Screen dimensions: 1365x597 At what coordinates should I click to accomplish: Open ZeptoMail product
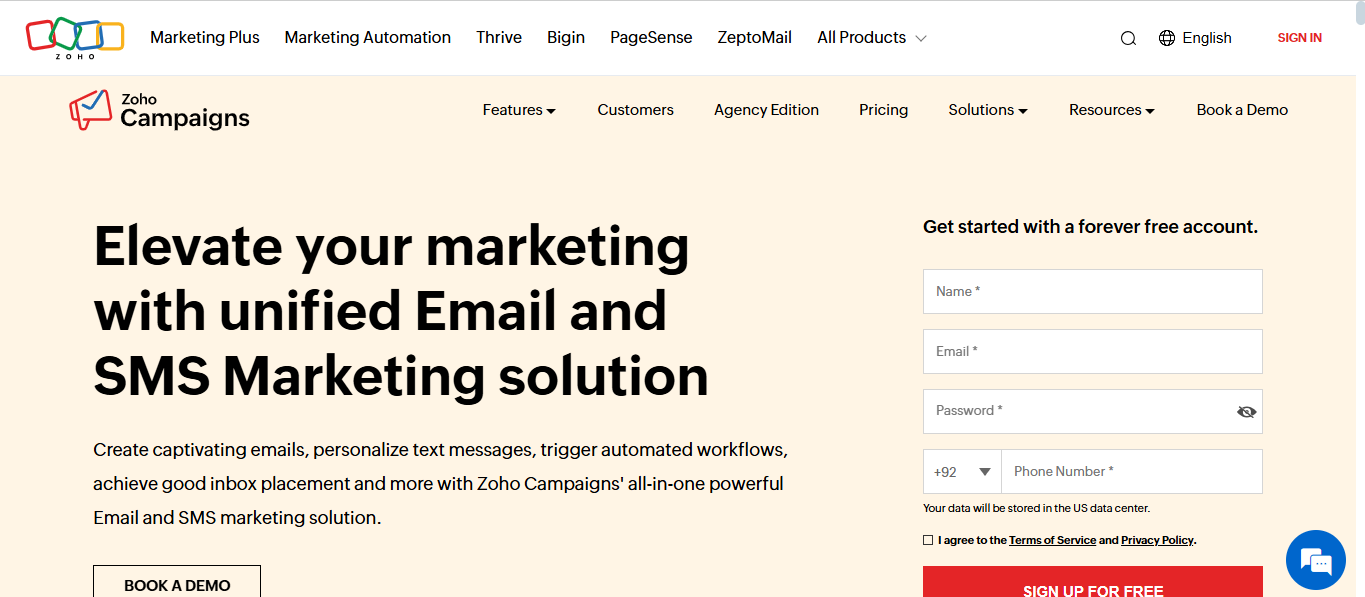755,37
